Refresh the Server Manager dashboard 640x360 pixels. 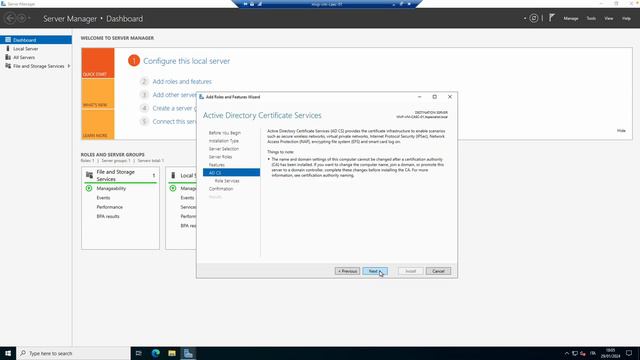click(533, 18)
